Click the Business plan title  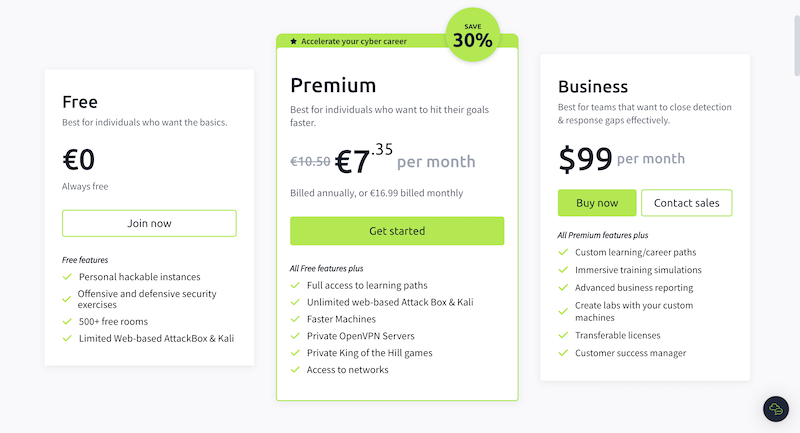point(593,86)
